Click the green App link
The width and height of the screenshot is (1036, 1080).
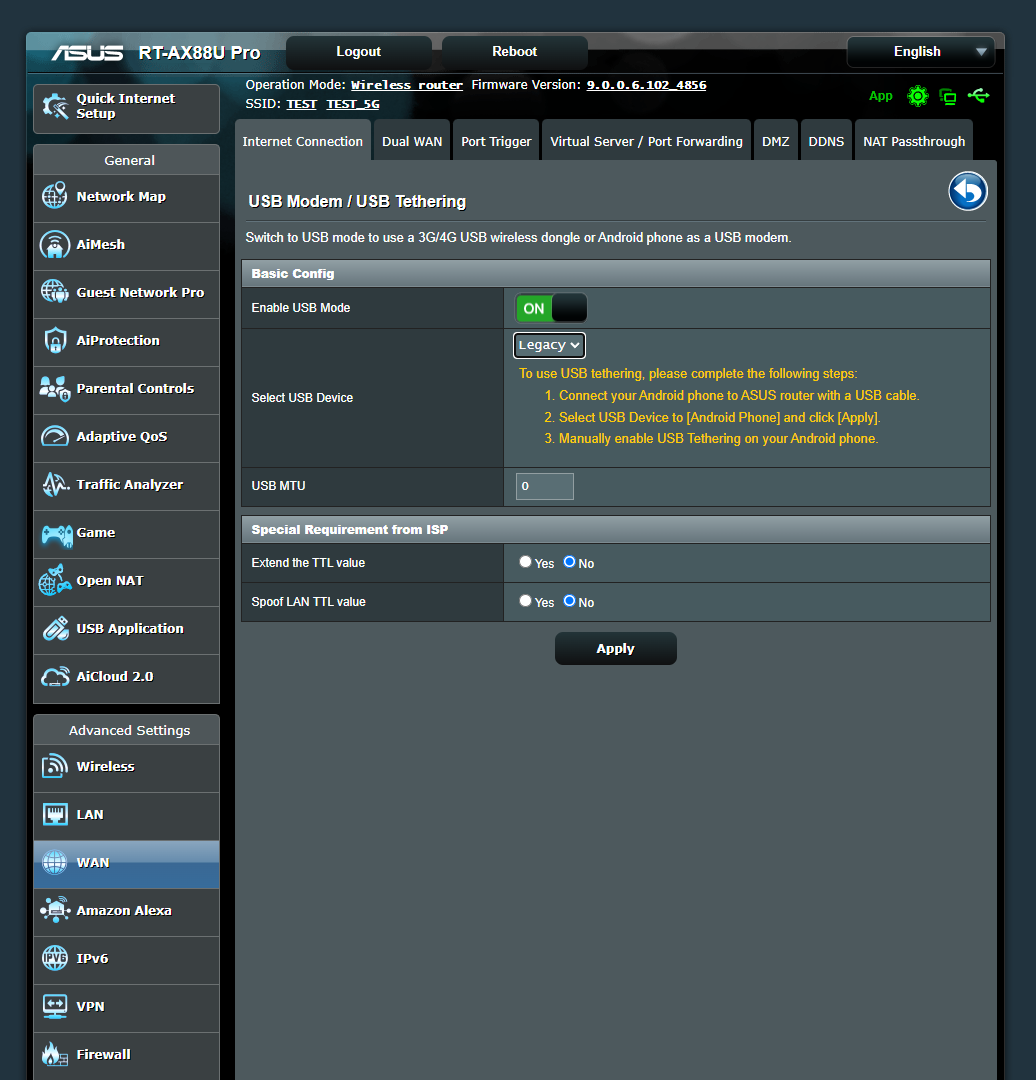(880, 96)
